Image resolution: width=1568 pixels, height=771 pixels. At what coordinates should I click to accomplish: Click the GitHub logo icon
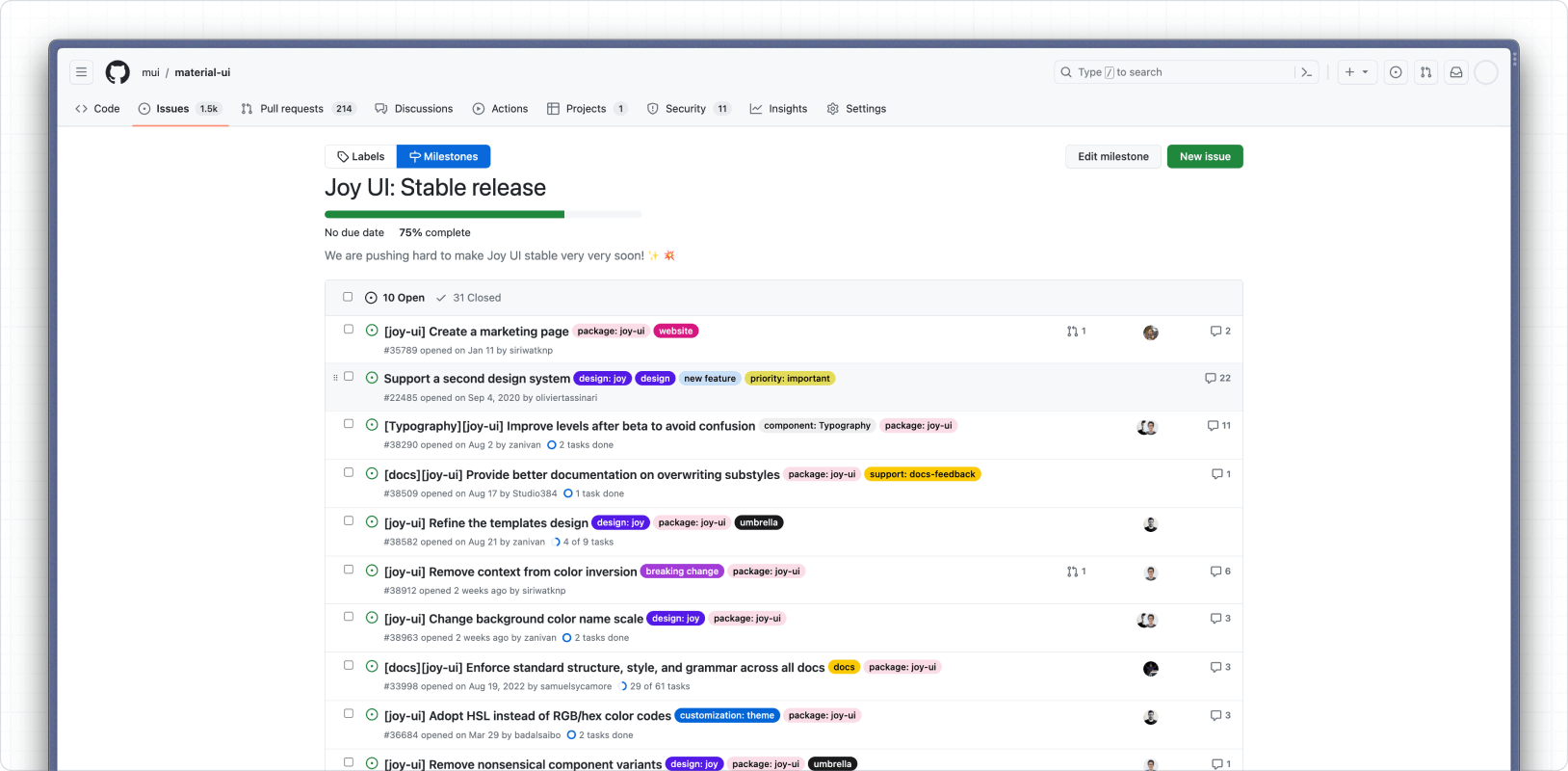point(118,72)
